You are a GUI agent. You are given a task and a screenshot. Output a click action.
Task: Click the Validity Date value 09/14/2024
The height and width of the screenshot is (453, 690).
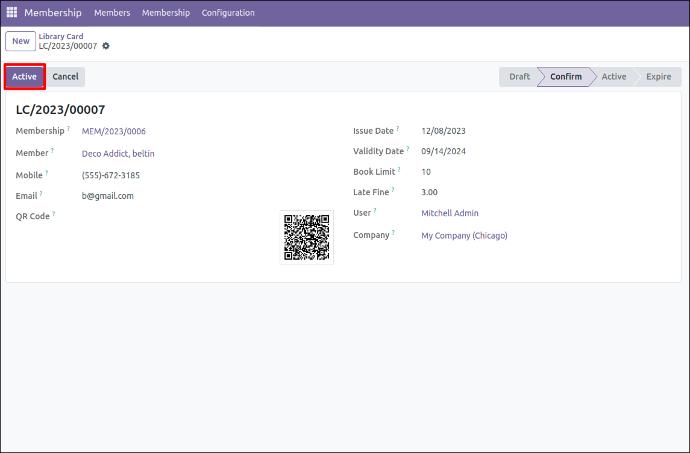443,151
